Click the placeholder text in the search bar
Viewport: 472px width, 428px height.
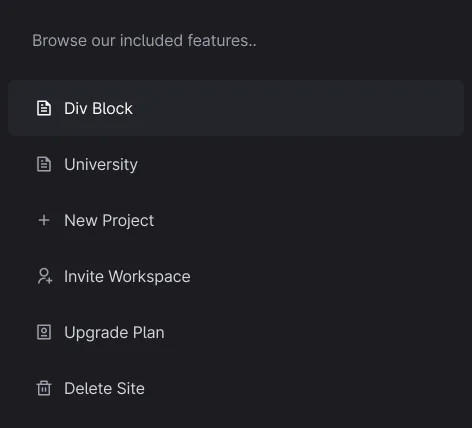(144, 41)
